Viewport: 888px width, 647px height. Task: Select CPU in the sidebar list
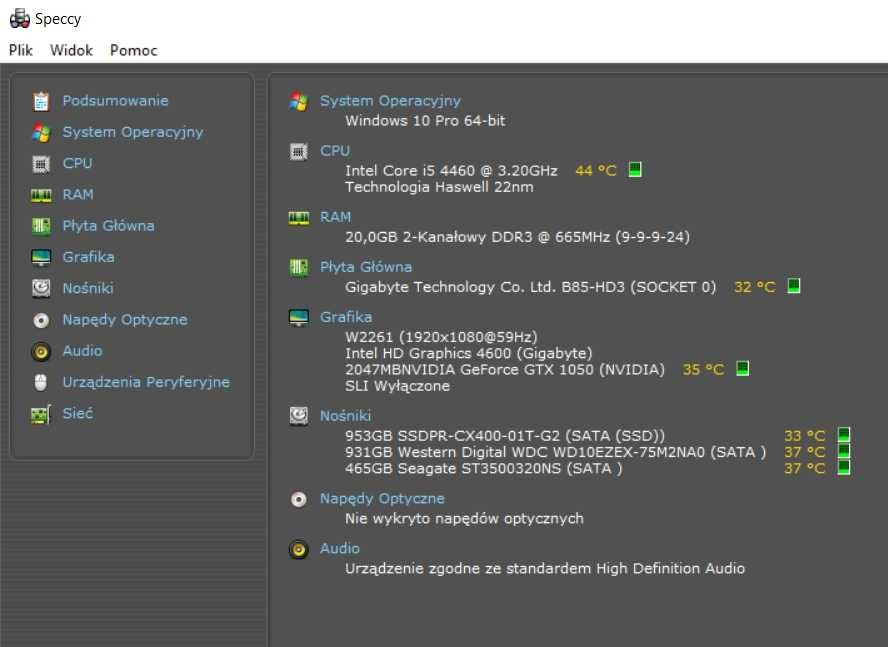[x=77, y=163]
